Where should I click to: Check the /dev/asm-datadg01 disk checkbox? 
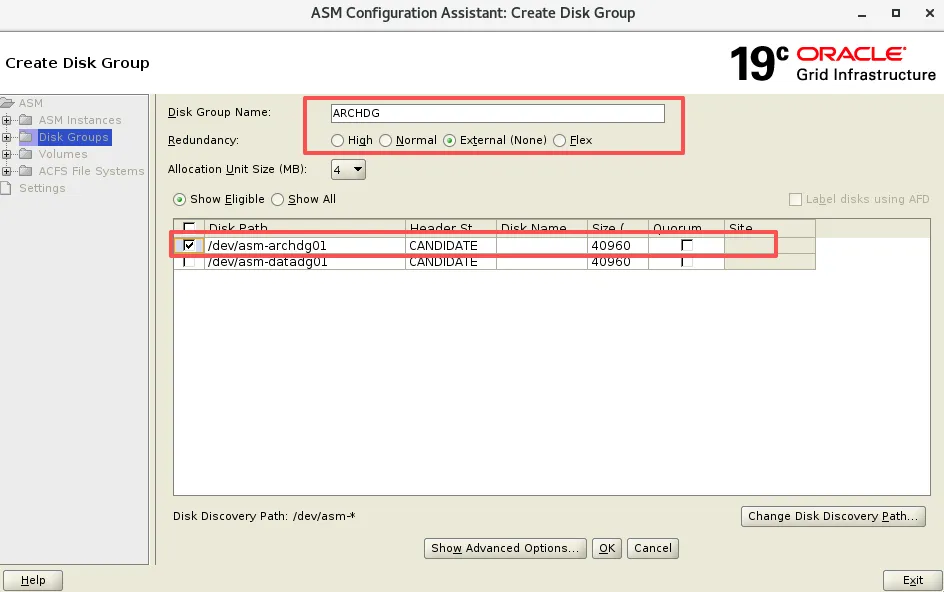click(189, 261)
